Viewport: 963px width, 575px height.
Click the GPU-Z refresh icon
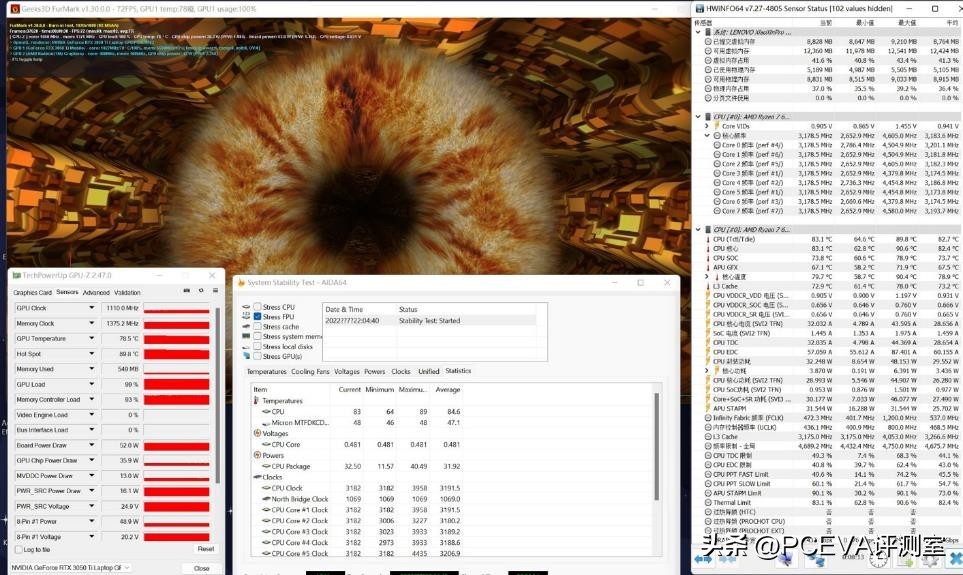200,291
